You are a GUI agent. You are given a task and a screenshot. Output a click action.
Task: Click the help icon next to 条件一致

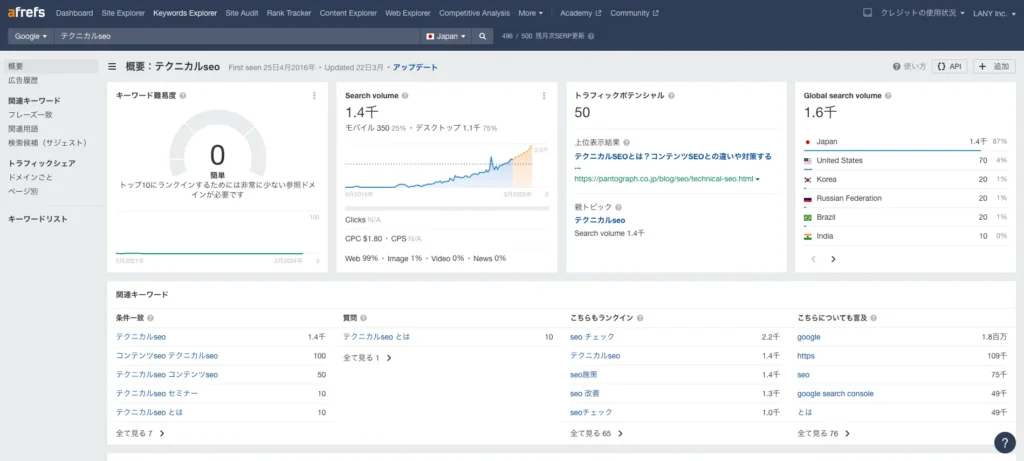pyautogui.click(x=150, y=318)
